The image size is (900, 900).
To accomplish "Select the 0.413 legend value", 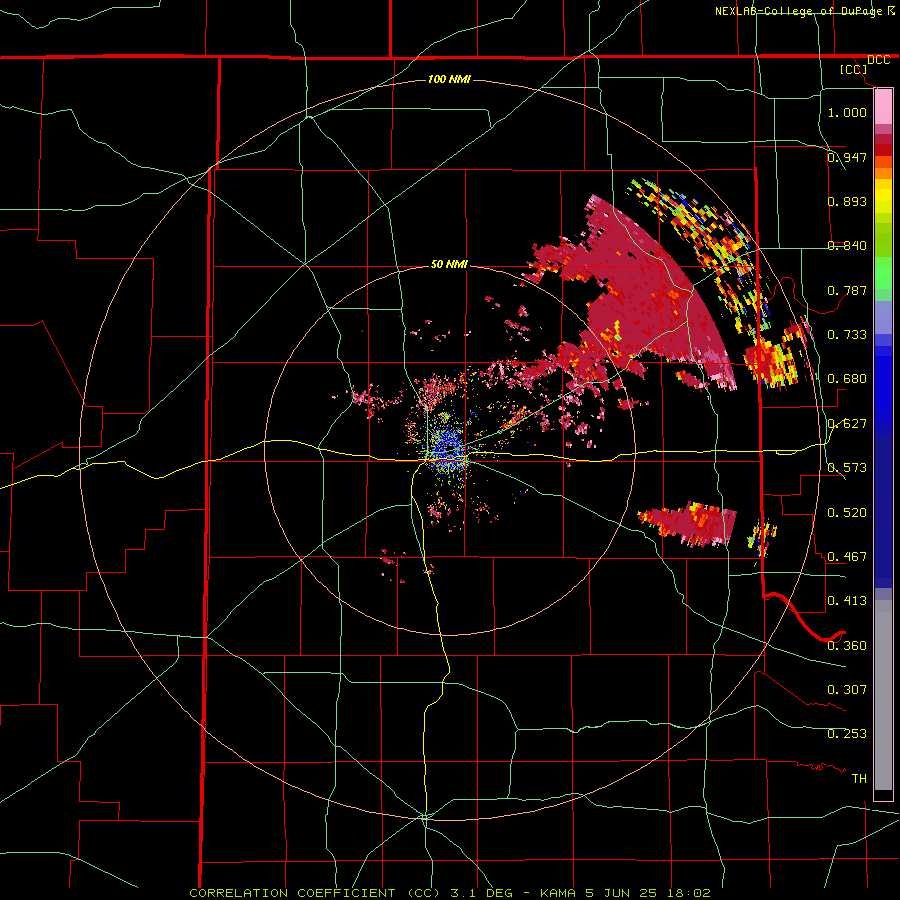I will pos(847,600).
